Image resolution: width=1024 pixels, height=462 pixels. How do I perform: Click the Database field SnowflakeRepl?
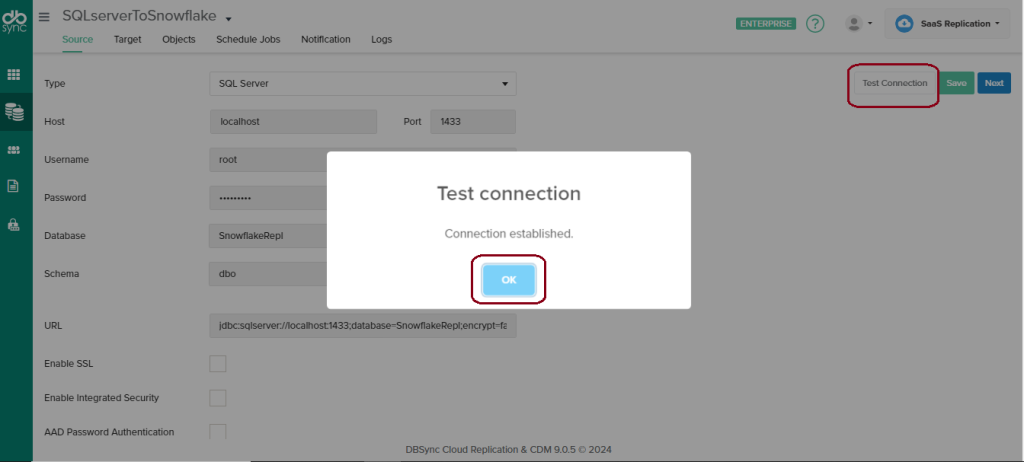click(x=268, y=235)
